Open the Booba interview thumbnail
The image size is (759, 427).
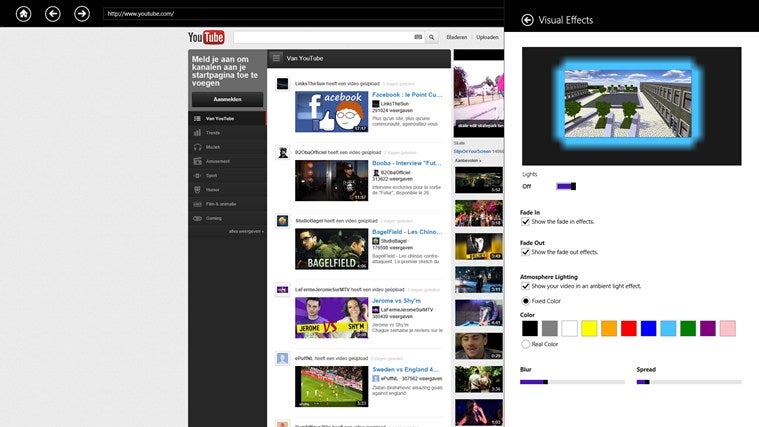(x=332, y=181)
